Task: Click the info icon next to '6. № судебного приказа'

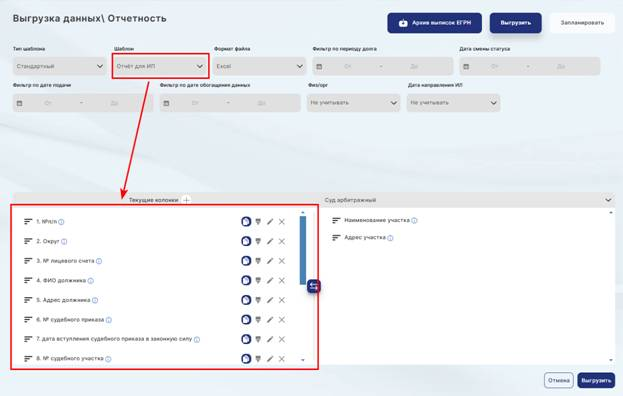Action: coord(108,320)
